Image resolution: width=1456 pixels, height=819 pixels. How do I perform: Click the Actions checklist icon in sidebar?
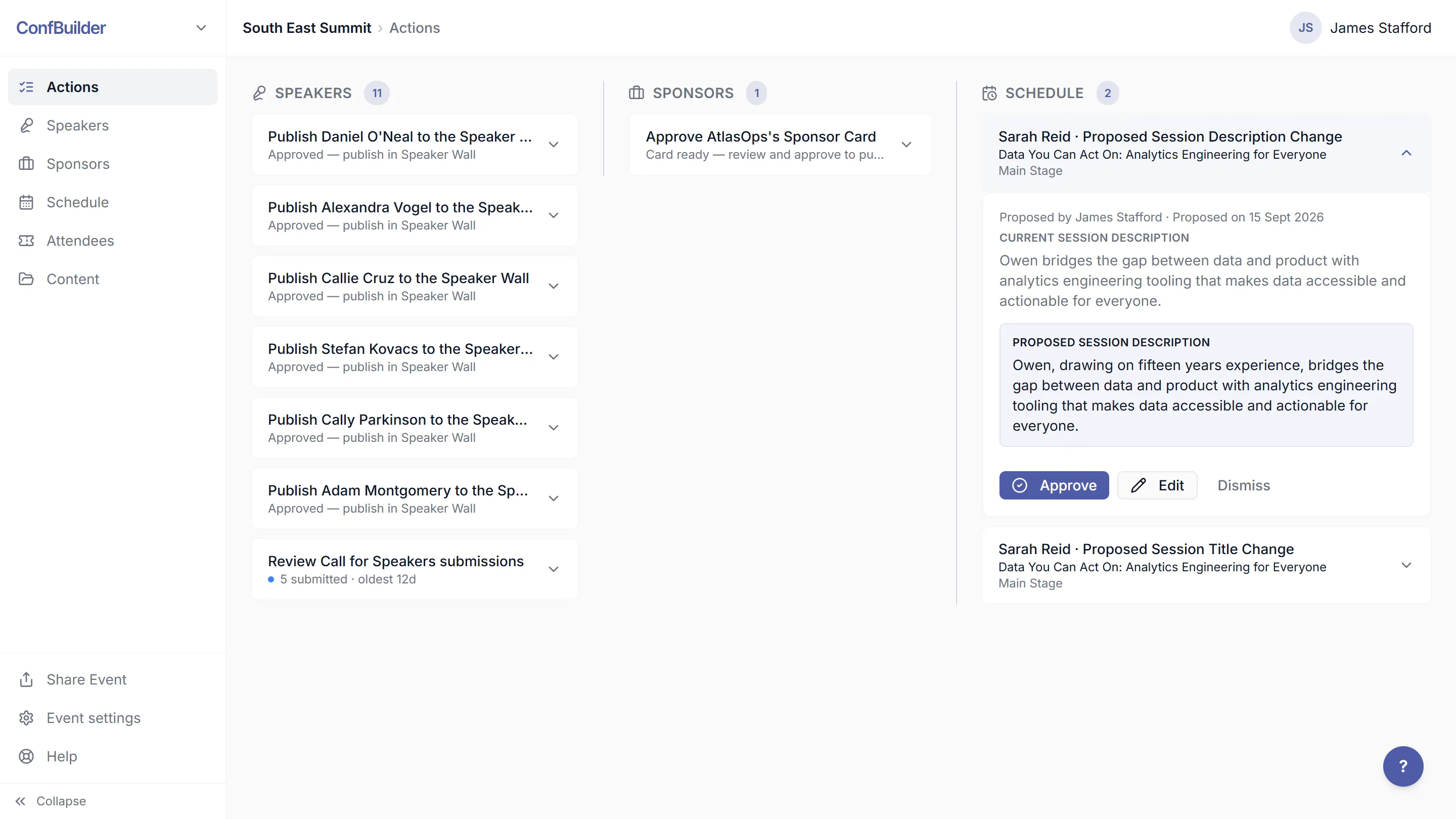[x=26, y=87]
